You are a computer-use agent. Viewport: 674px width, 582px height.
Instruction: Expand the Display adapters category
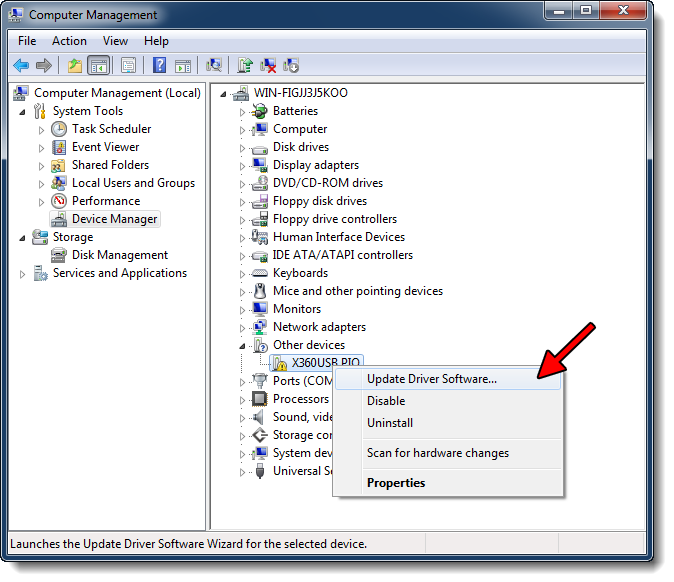pyautogui.click(x=242, y=166)
